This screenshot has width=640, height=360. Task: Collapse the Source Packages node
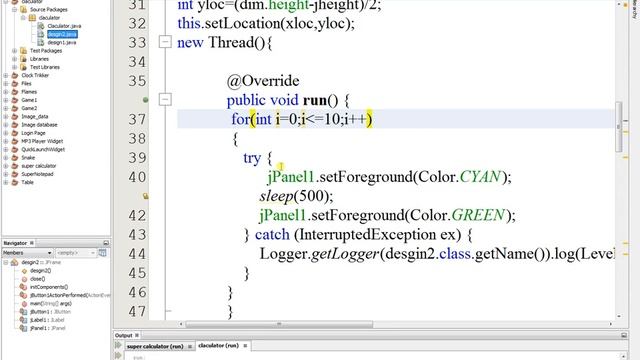(x=15, y=9)
